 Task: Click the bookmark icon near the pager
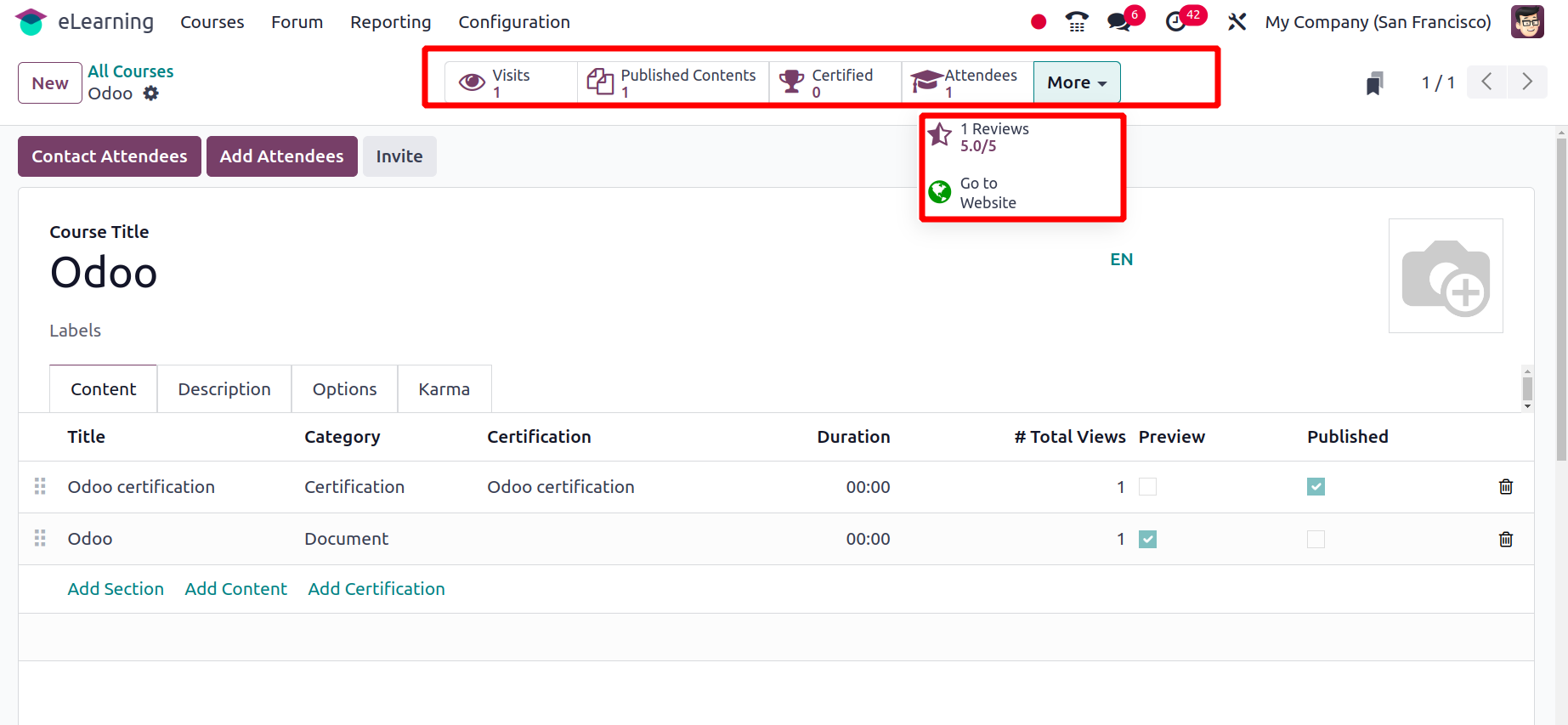pos(1374,83)
